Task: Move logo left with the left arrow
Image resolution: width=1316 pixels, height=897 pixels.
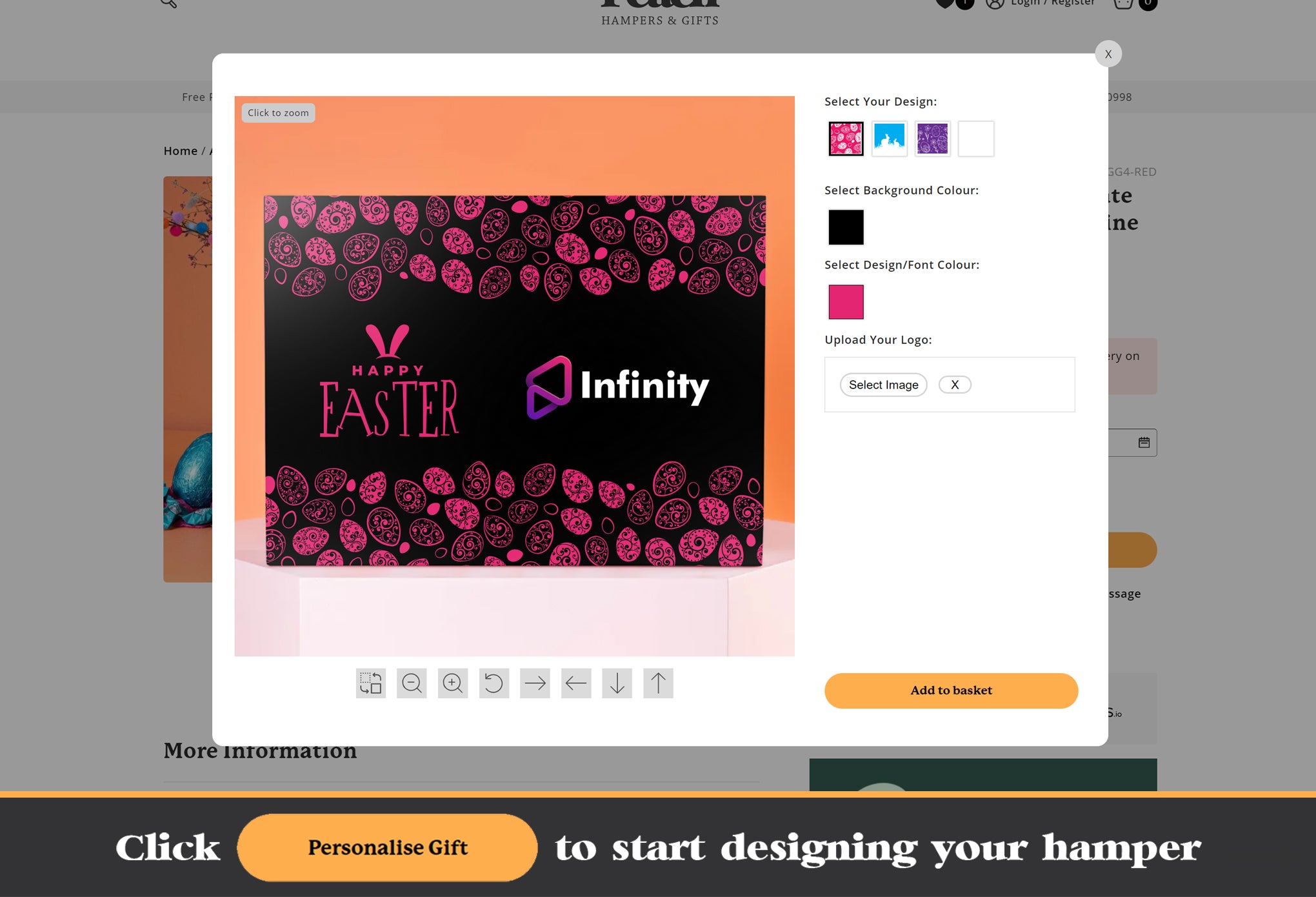Action: (x=576, y=683)
